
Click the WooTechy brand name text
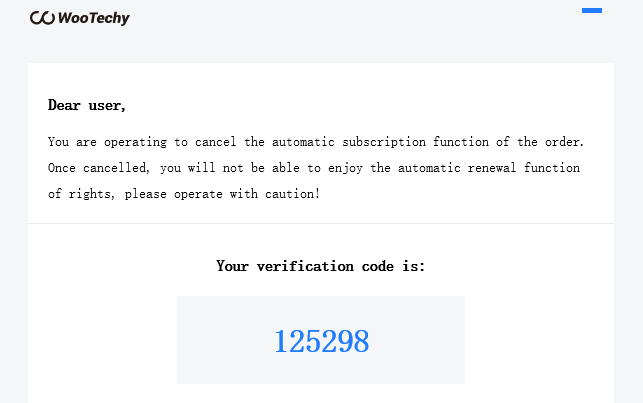93,18
